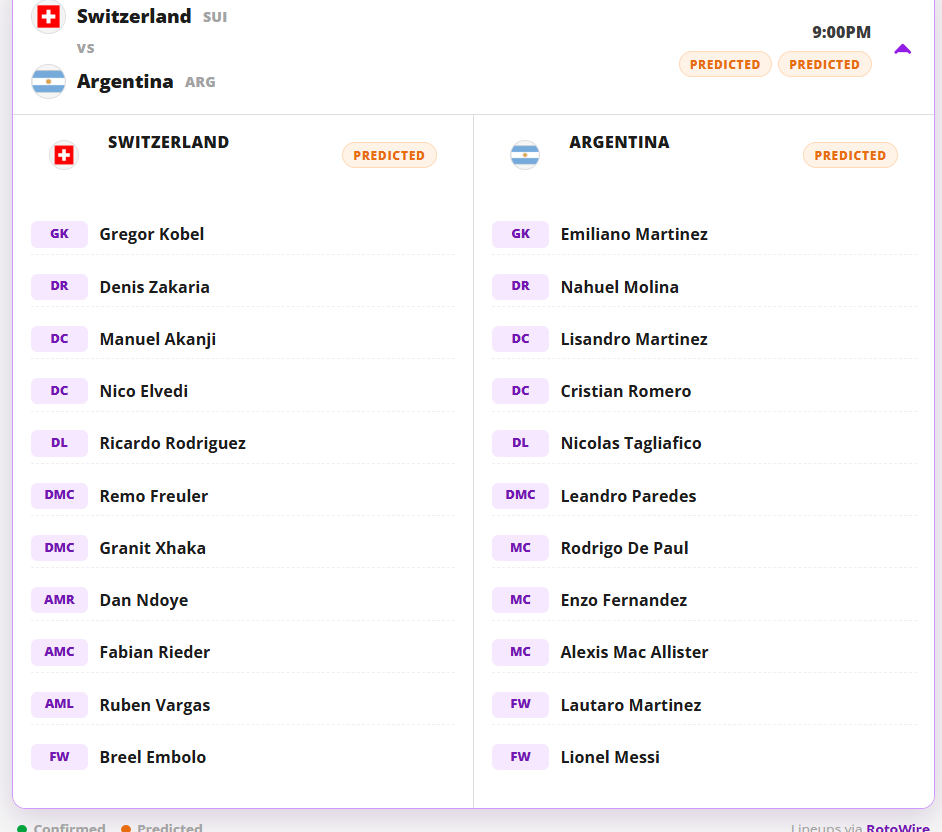Viewport: 942px width, 832px height.
Task: Click the AMC badge beside Fabian Rieder
Action: (x=59, y=652)
